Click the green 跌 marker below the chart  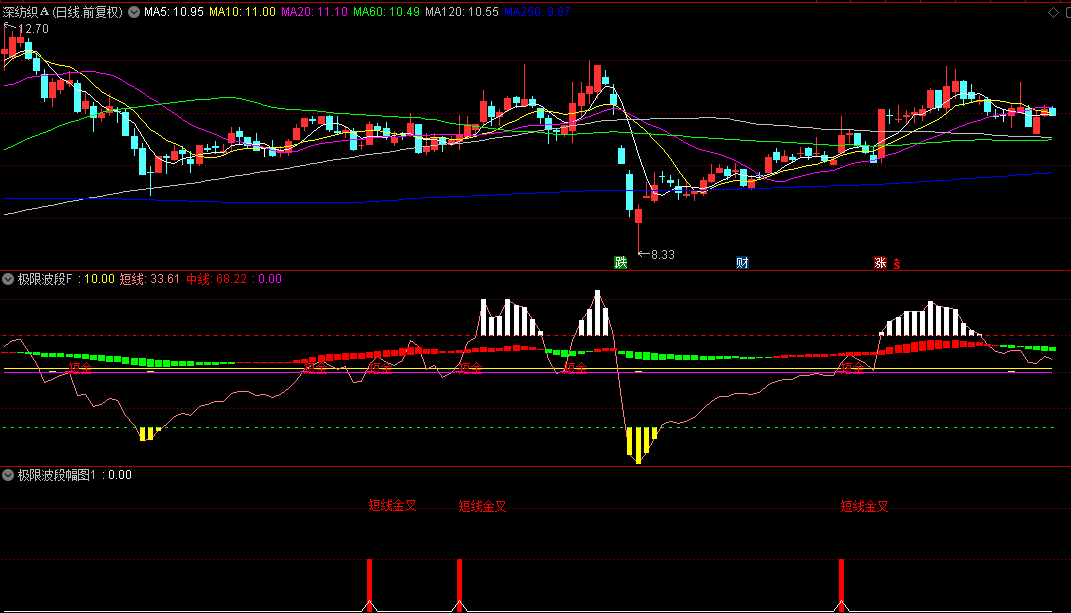[x=620, y=262]
